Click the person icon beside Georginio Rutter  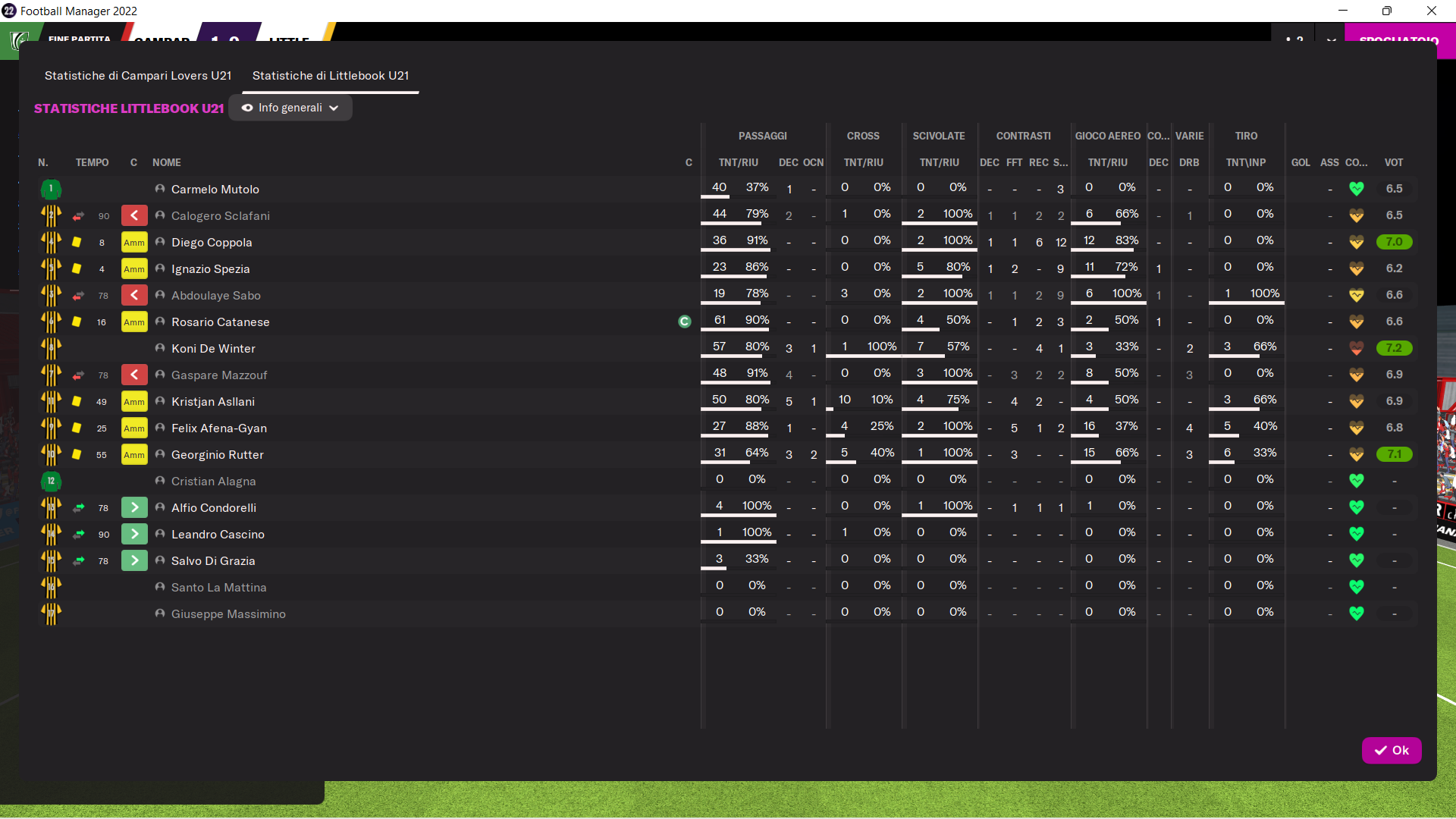(x=160, y=455)
